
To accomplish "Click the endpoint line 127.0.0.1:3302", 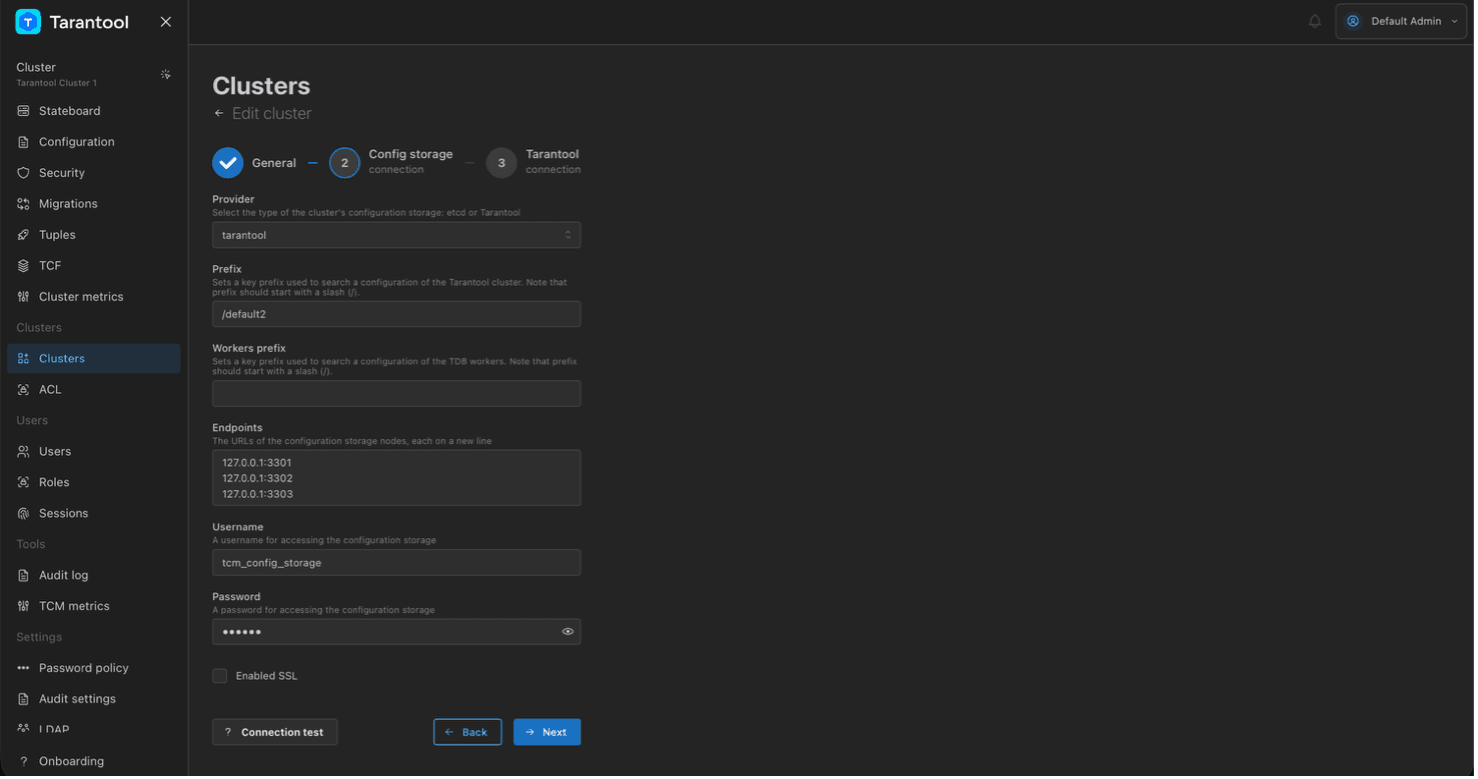I will coord(257,479).
